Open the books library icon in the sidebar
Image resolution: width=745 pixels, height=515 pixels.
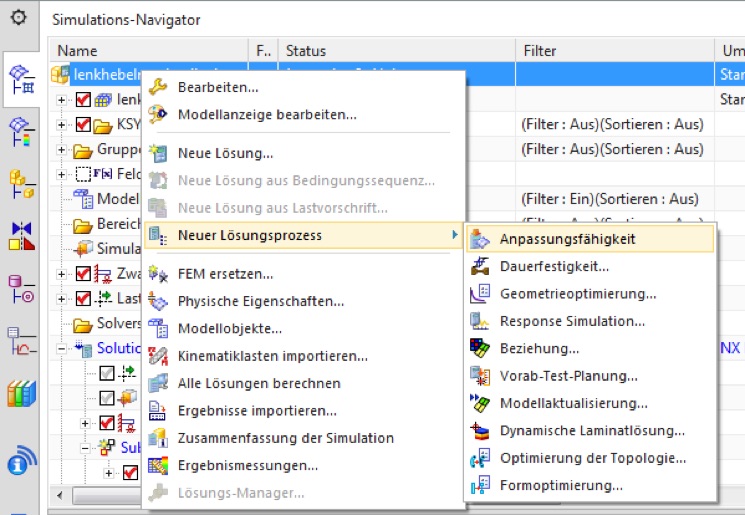click(x=21, y=393)
